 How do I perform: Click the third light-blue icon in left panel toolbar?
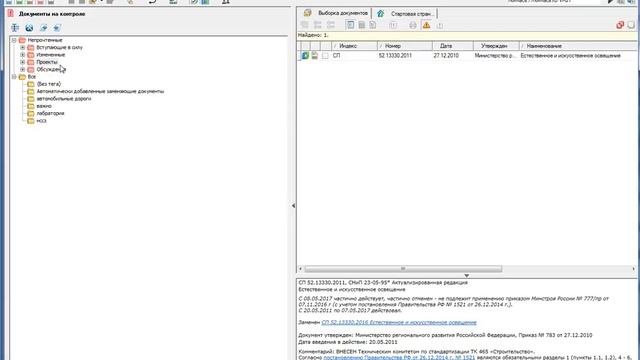click(43, 28)
